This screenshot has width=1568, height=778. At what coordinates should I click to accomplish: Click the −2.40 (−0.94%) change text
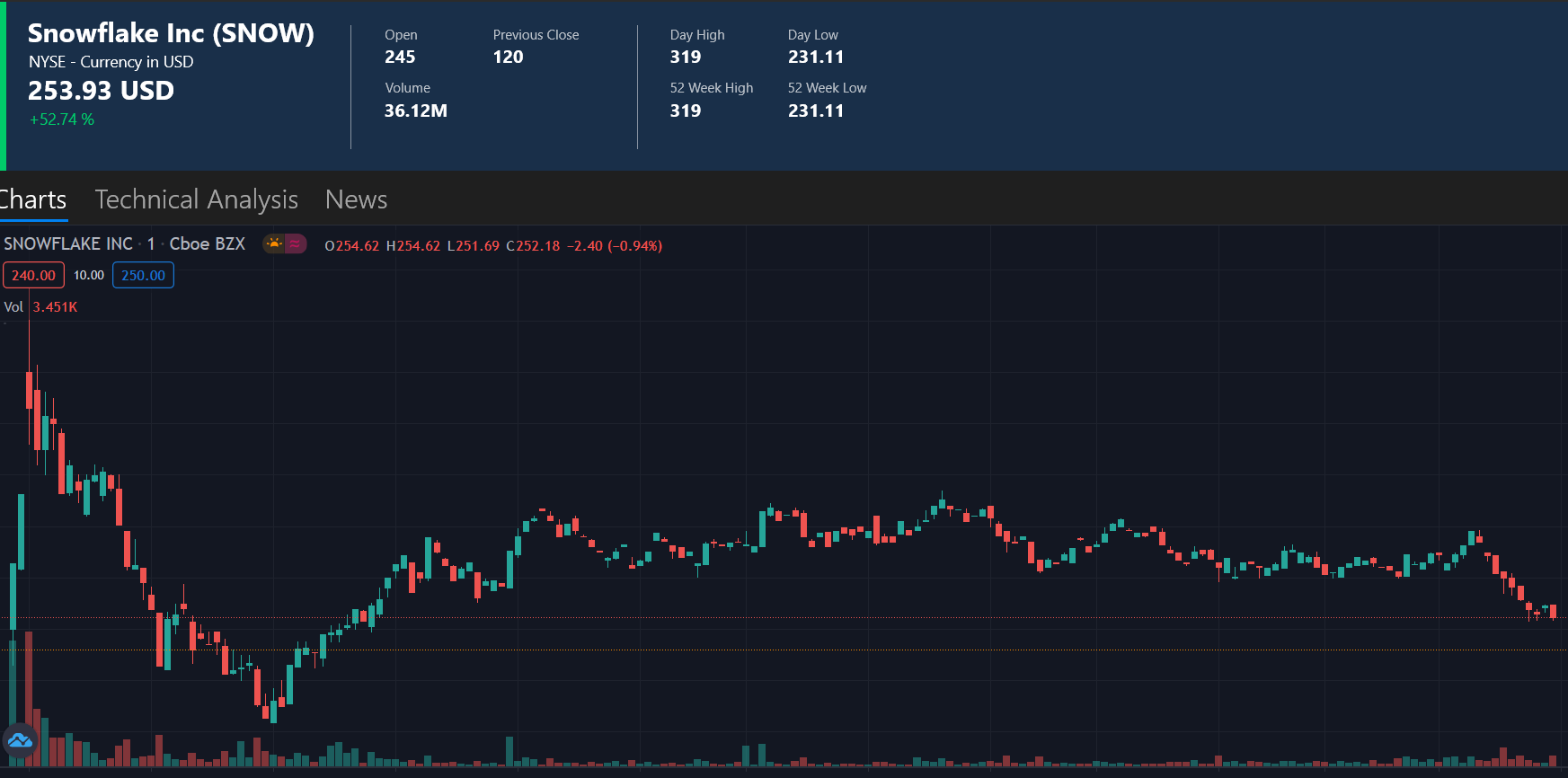point(615,246)
